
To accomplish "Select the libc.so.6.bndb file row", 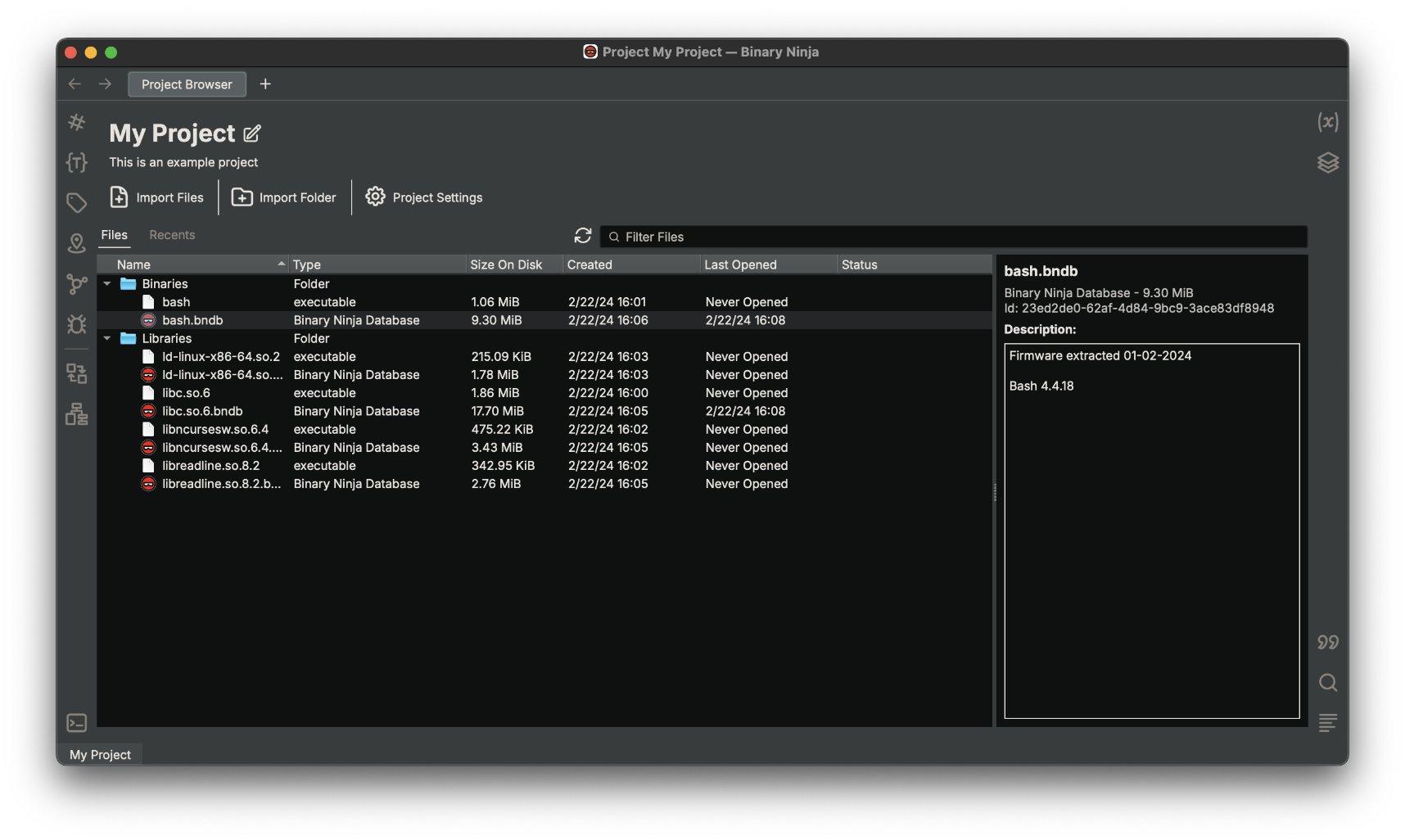I will pos(202,411).
